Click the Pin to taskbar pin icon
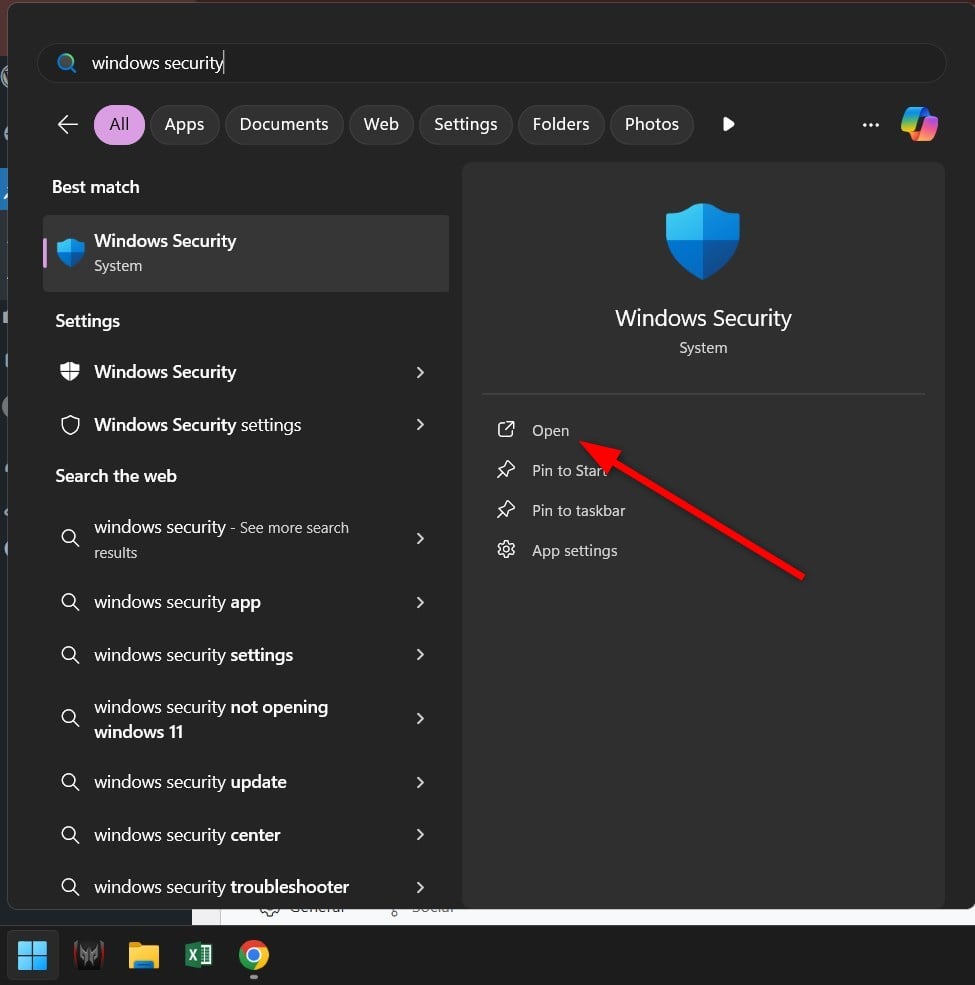The width and height of the screenshot is (975, 985). [x=507, y=510]
